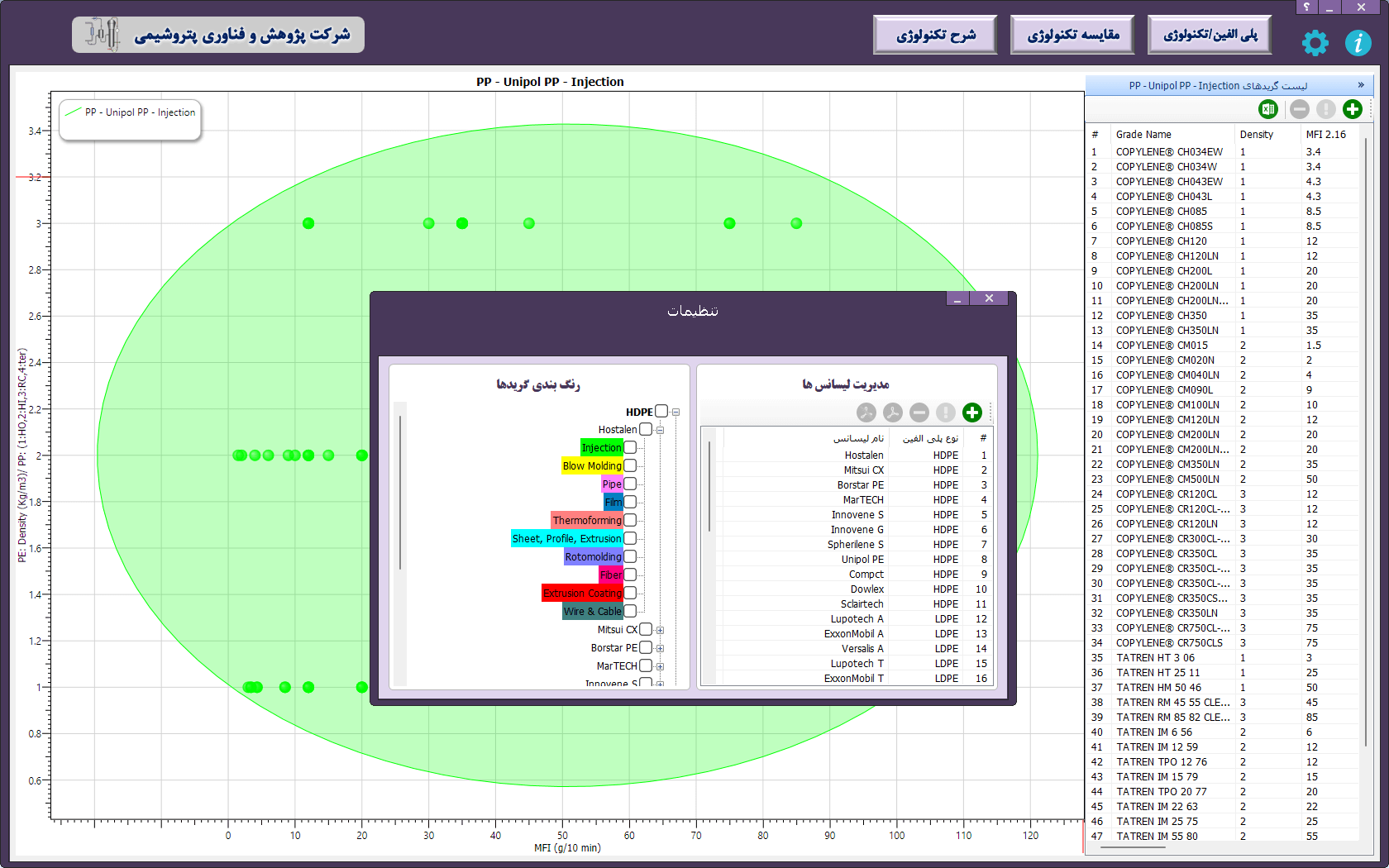Screen dimensions: 1389x868
Task: Add a new license with green plus
Action: coord(972,413)
